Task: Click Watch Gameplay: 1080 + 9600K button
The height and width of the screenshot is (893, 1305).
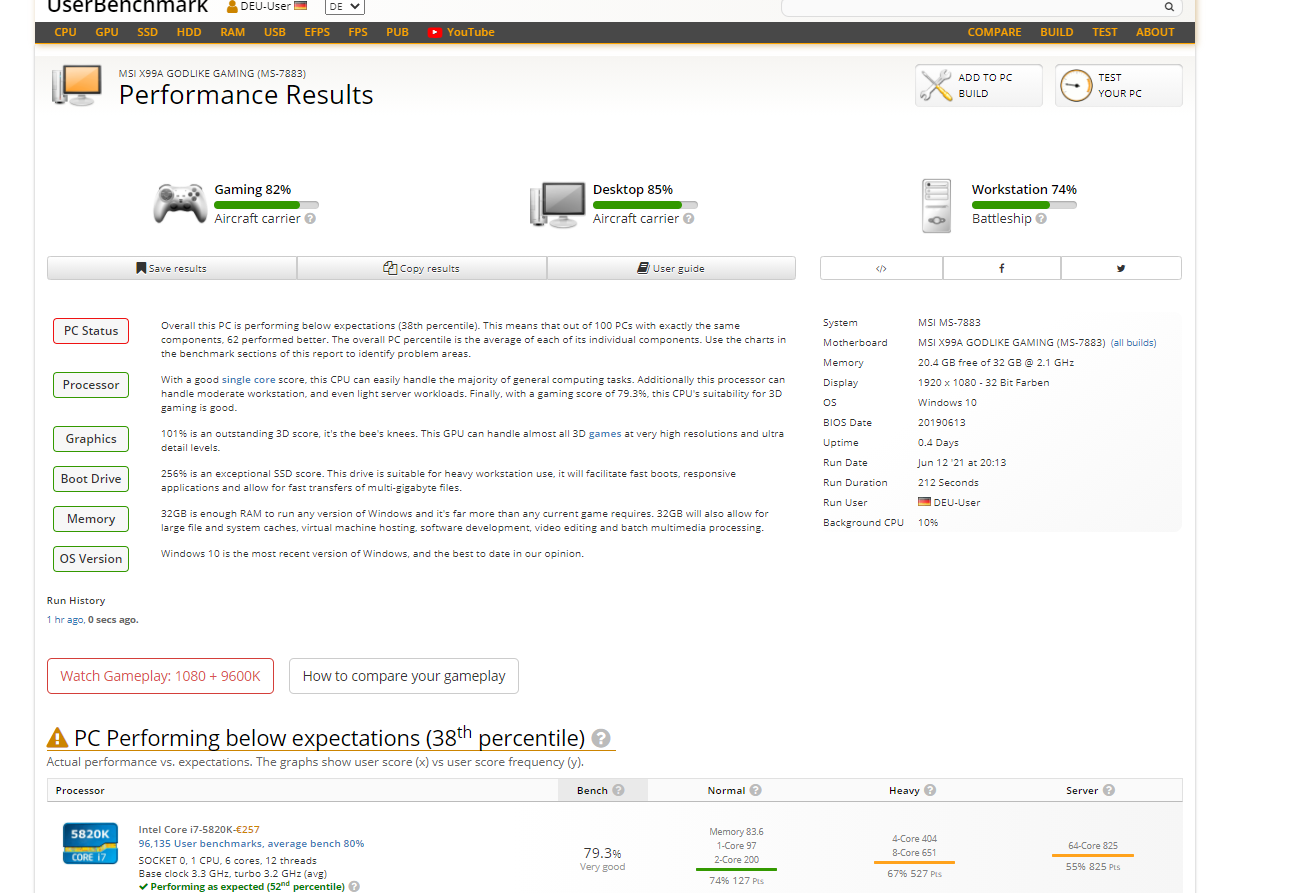Action: click(x=160, y=676)
